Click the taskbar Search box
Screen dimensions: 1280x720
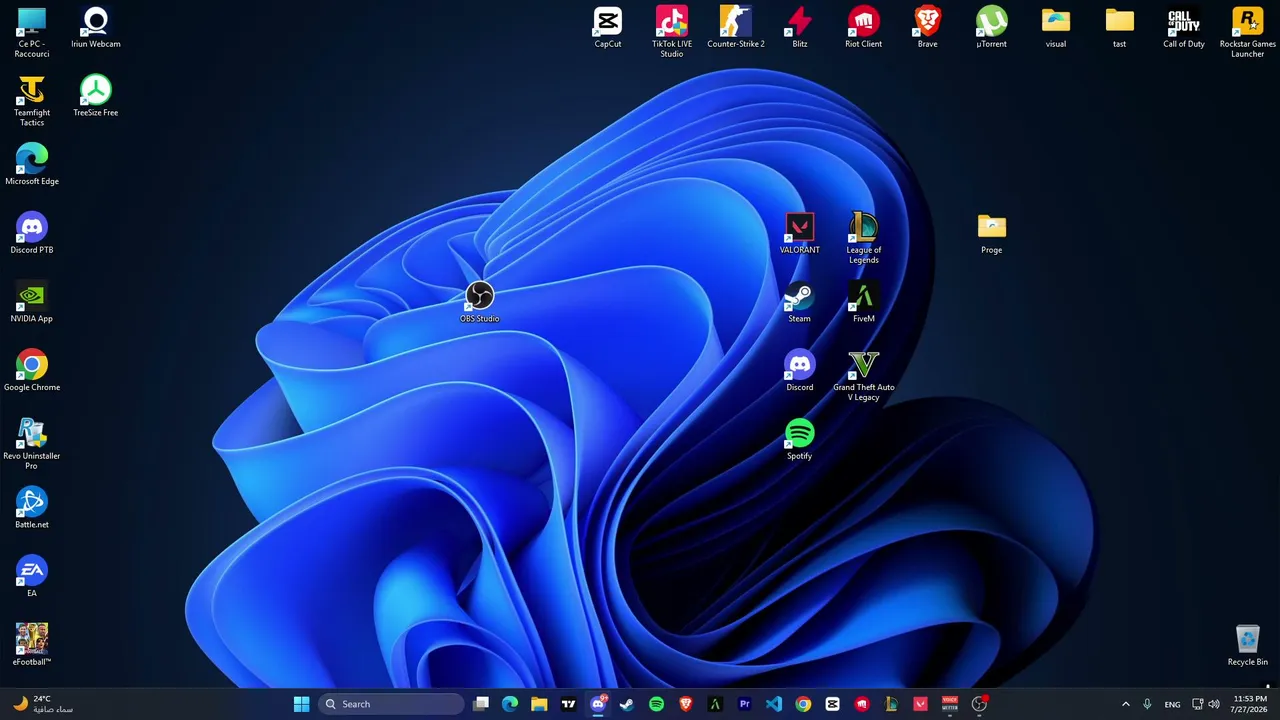pyautogui.click(x=391, y=704)
